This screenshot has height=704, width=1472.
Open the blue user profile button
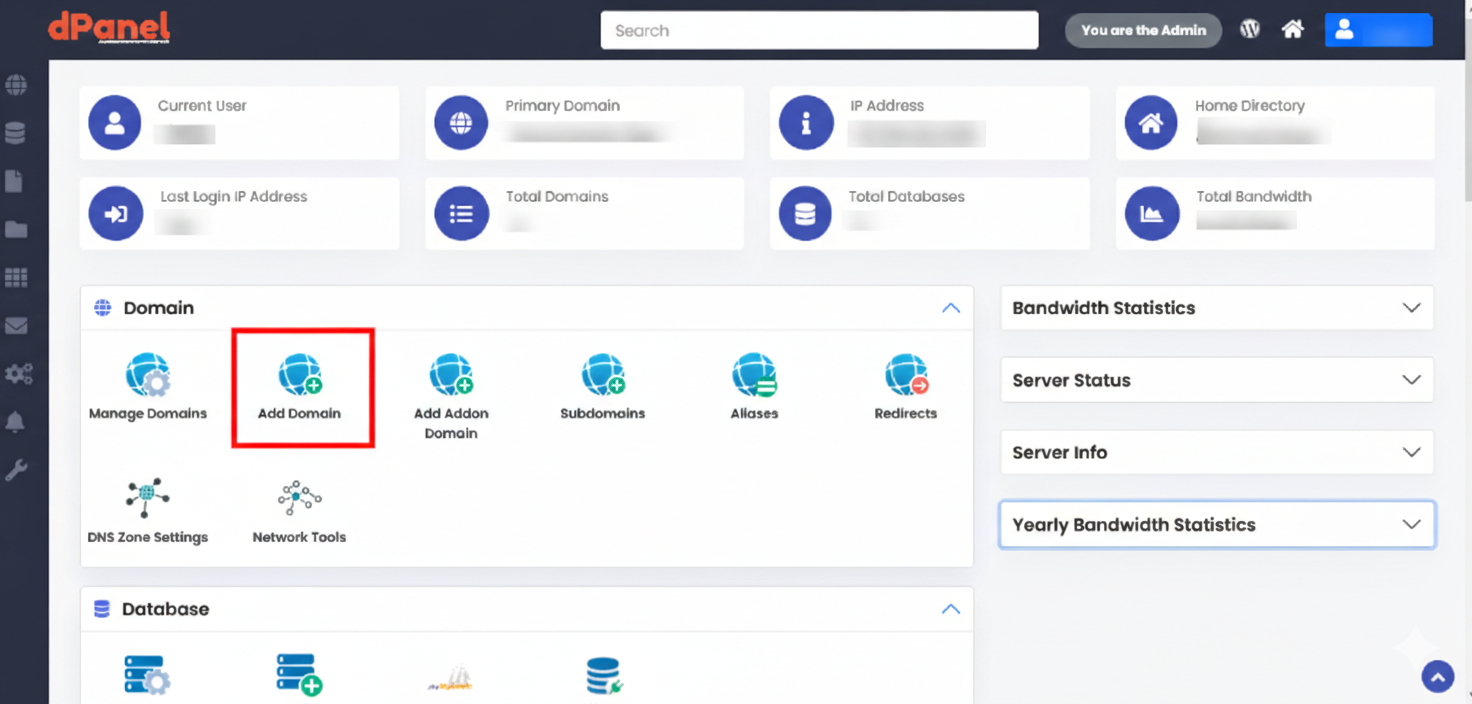pyautogui.click(x=1378, y=30)
